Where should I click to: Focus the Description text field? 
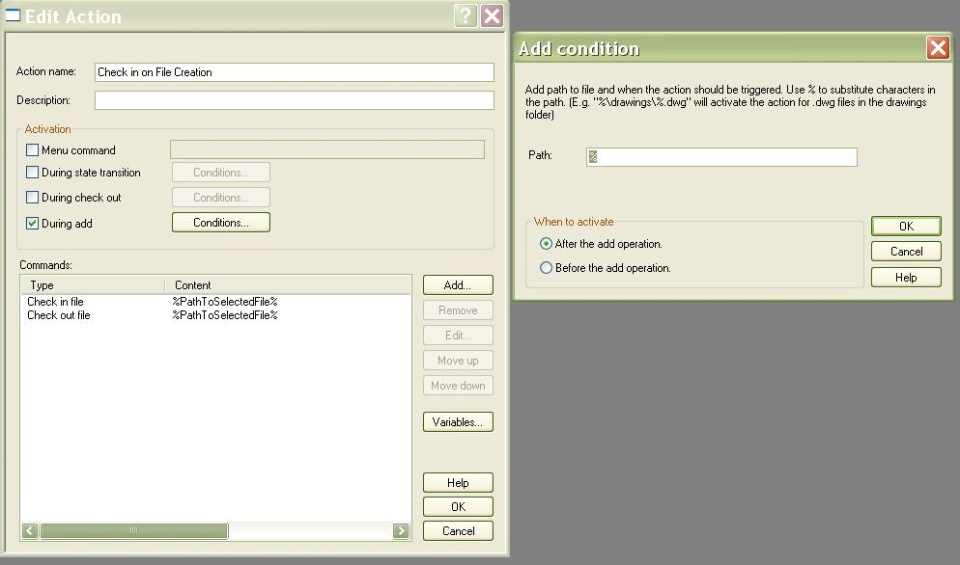pos(294,100)
